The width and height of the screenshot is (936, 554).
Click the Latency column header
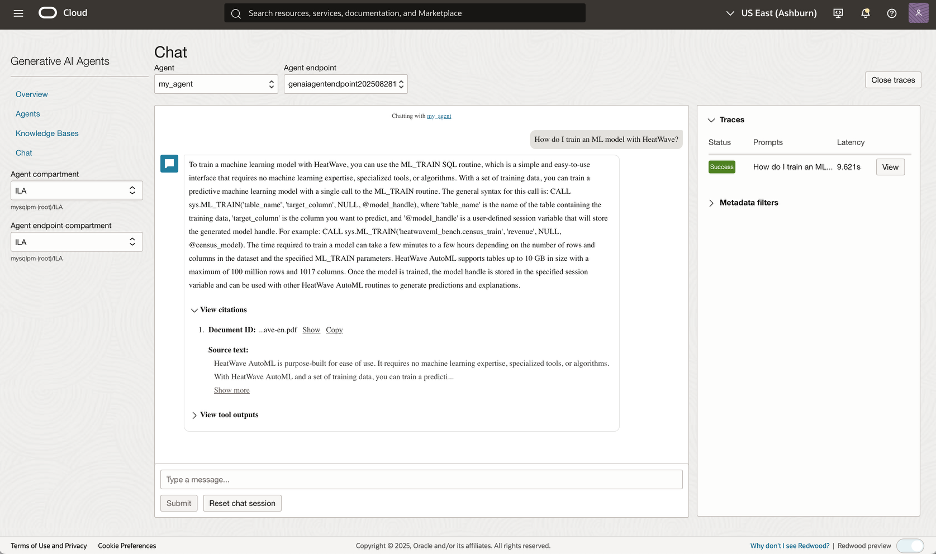[x=851, y=143]
